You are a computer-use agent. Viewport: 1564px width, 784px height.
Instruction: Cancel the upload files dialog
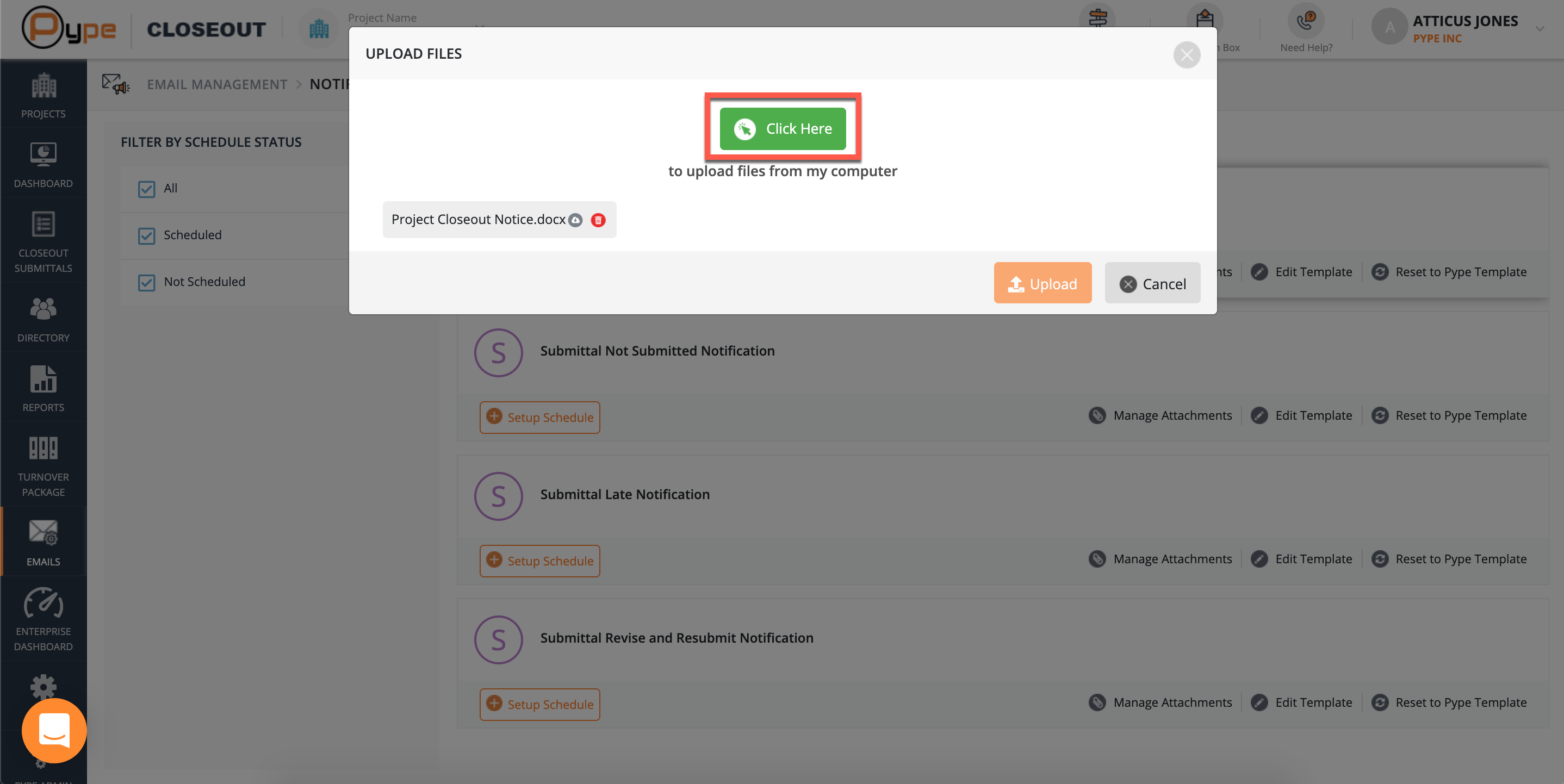[x=1152, y=283]
